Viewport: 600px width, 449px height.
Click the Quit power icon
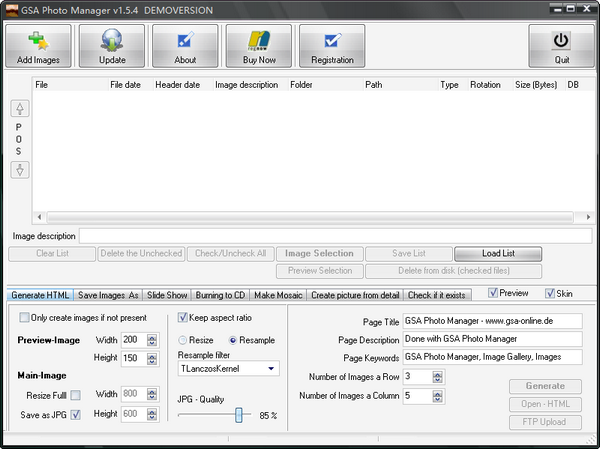(561, 42)
